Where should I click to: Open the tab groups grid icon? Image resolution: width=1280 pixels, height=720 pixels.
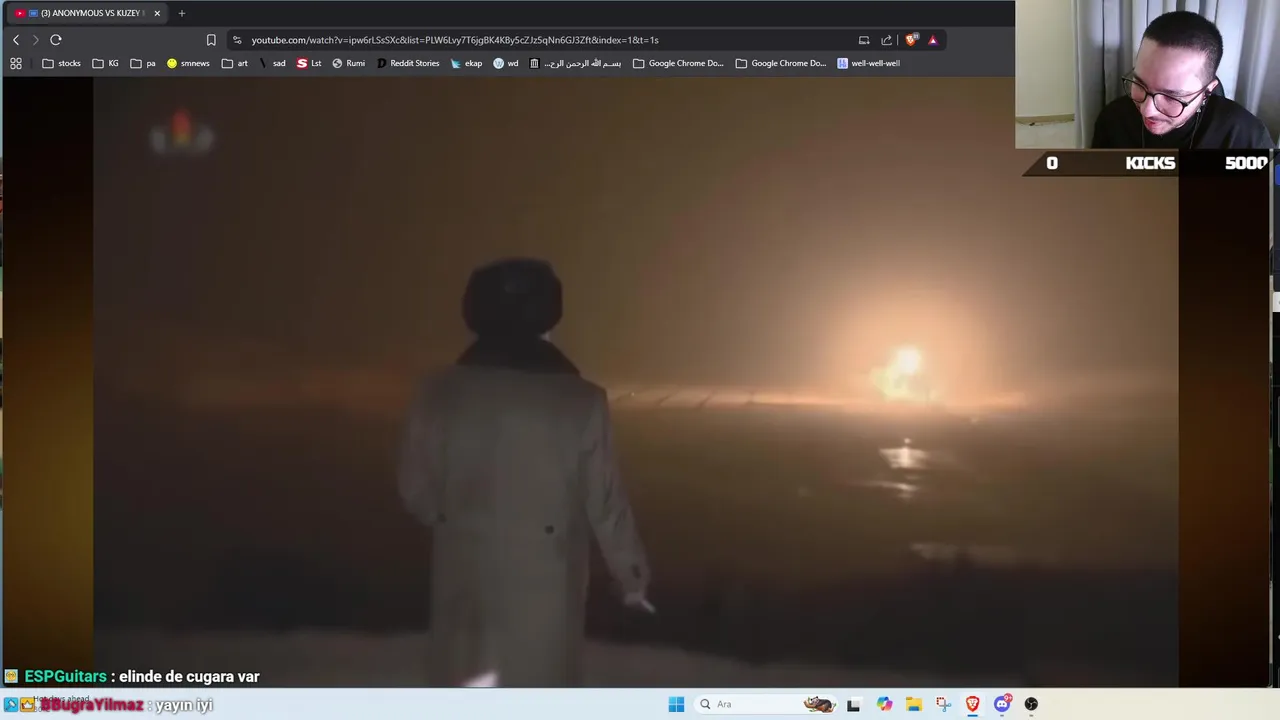click(16, 63)
